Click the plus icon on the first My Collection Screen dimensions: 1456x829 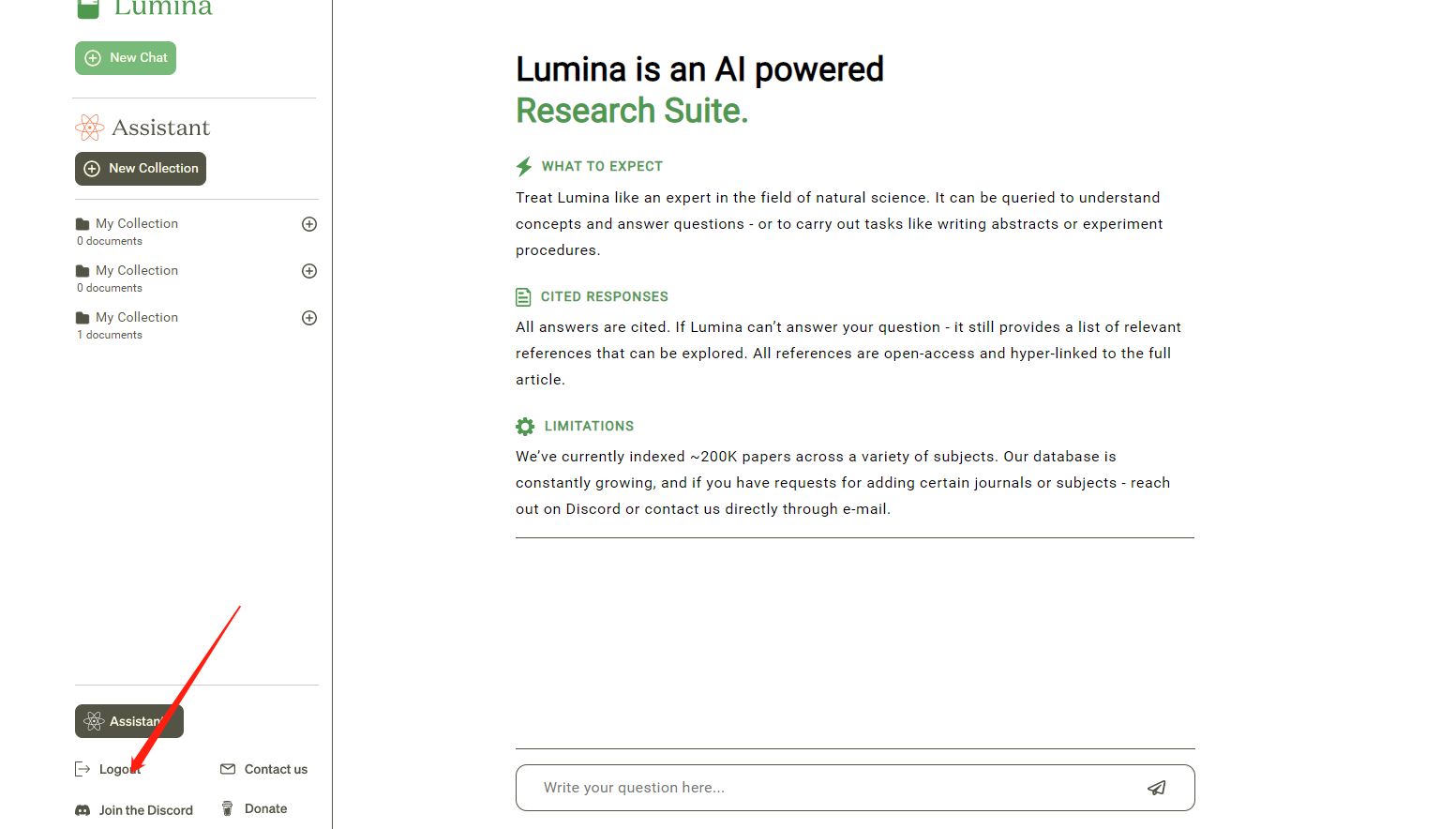pyautogui.click(x=309, y=224)
